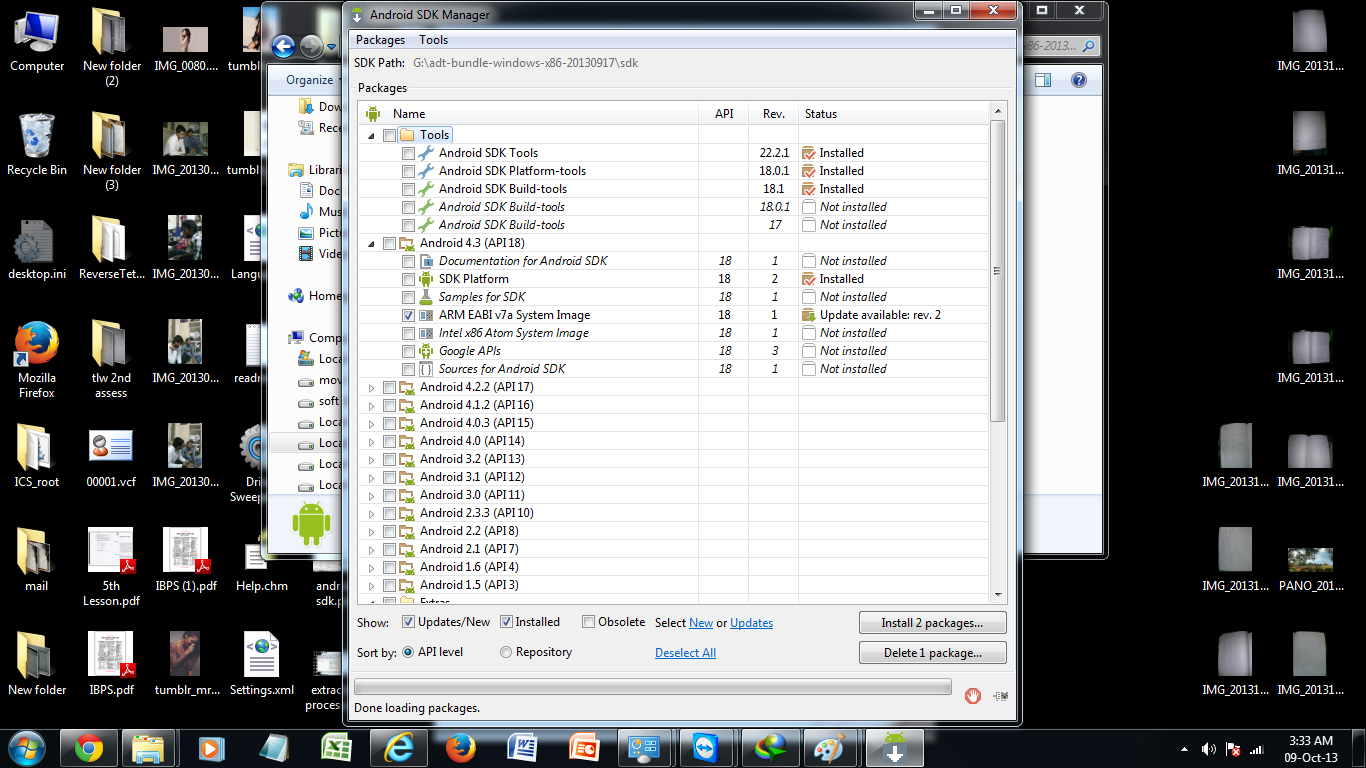Click the Explorer window help icon

click(1079, 80)
